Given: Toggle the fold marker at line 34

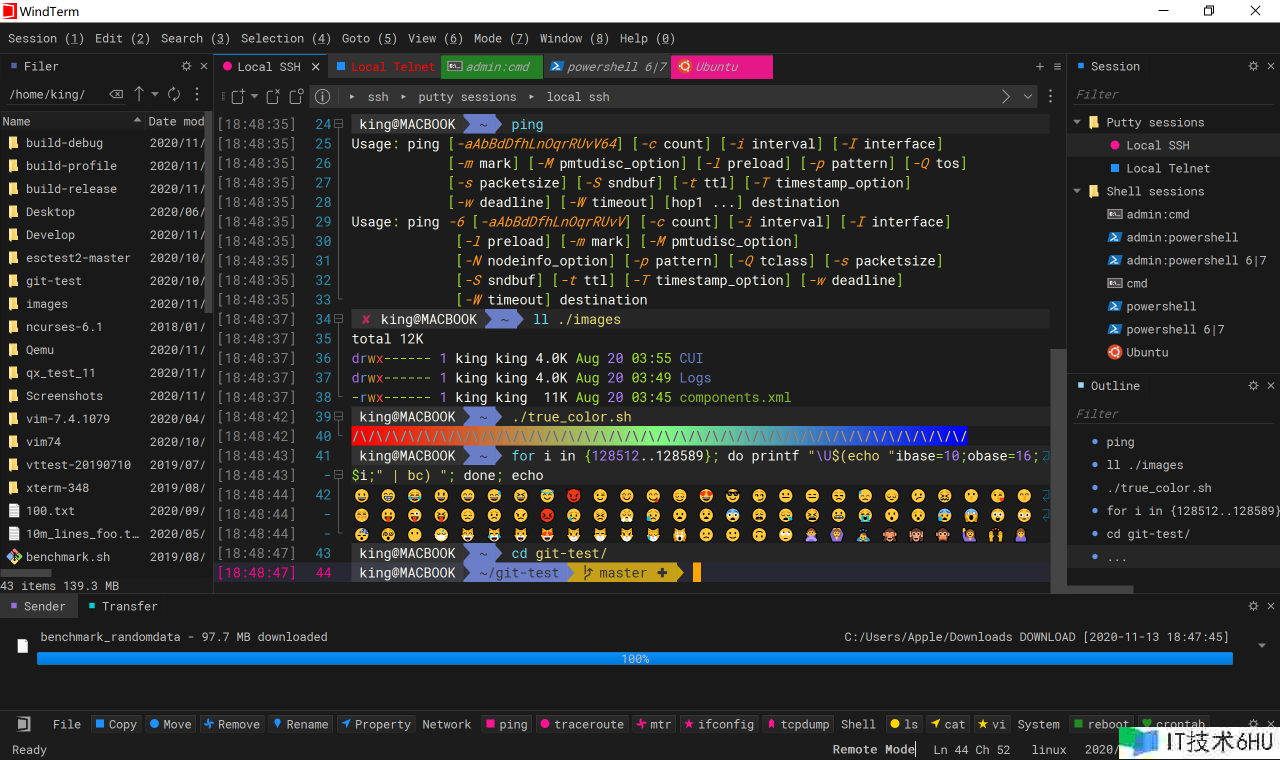Looking at the screenshot, I should [x=339, y=320].
